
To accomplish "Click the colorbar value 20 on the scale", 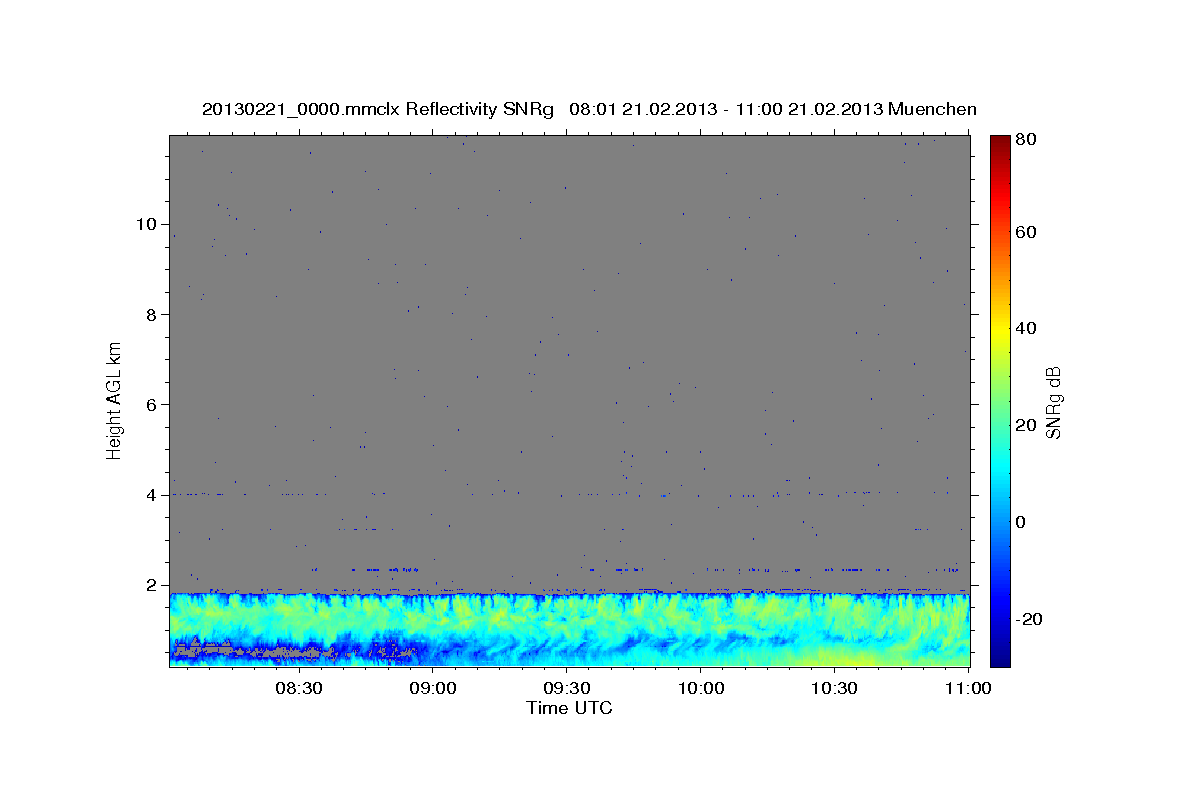I will point(1025,425).
